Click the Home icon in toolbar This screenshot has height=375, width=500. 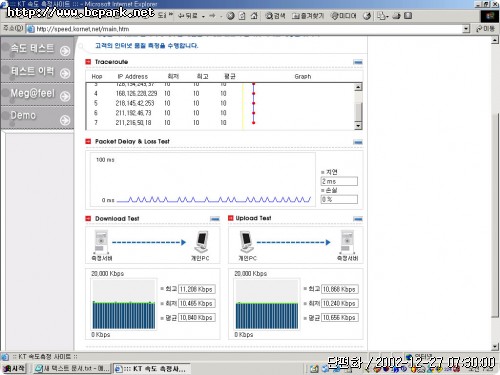pyautogui.click(x=254, y=16)
